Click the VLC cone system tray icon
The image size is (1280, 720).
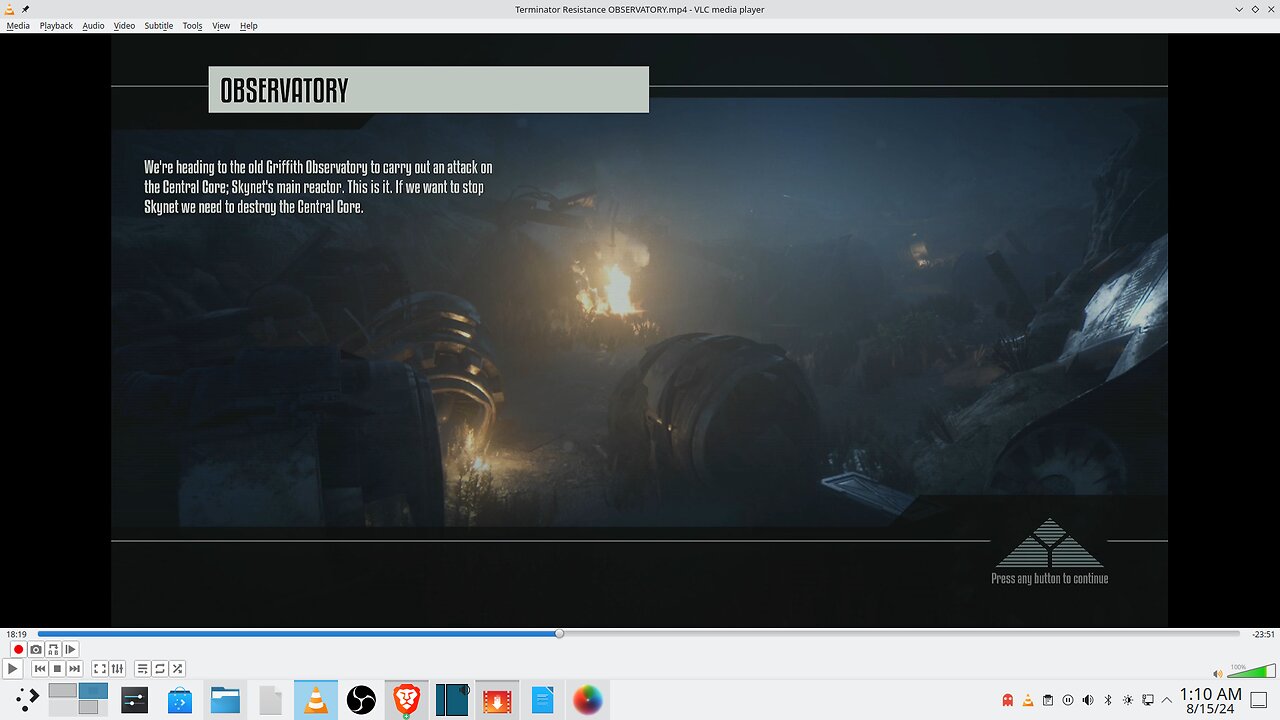[1028, 700]
